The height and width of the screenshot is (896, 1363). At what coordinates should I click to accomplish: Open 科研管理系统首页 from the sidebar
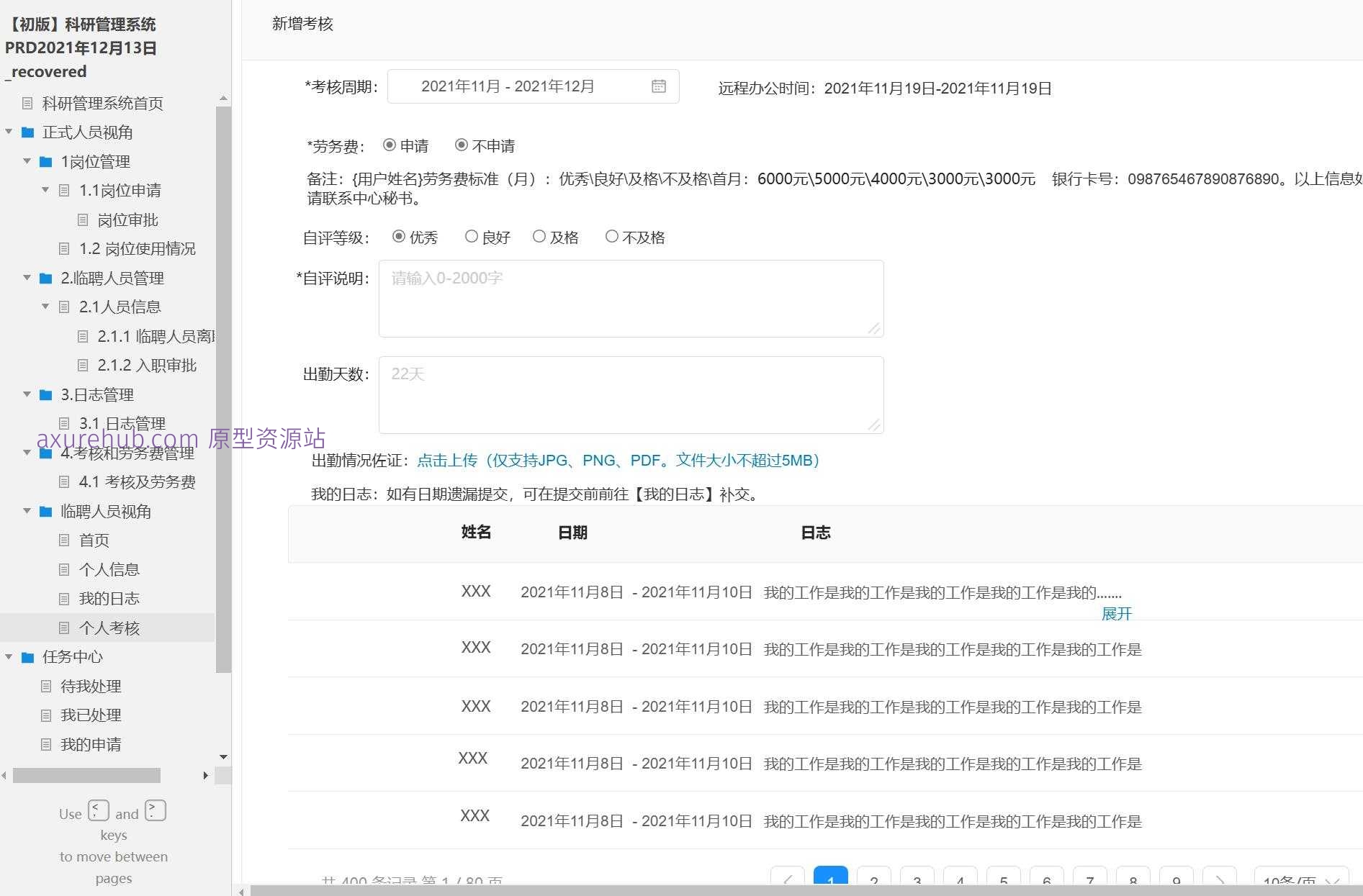click(103, 104)
